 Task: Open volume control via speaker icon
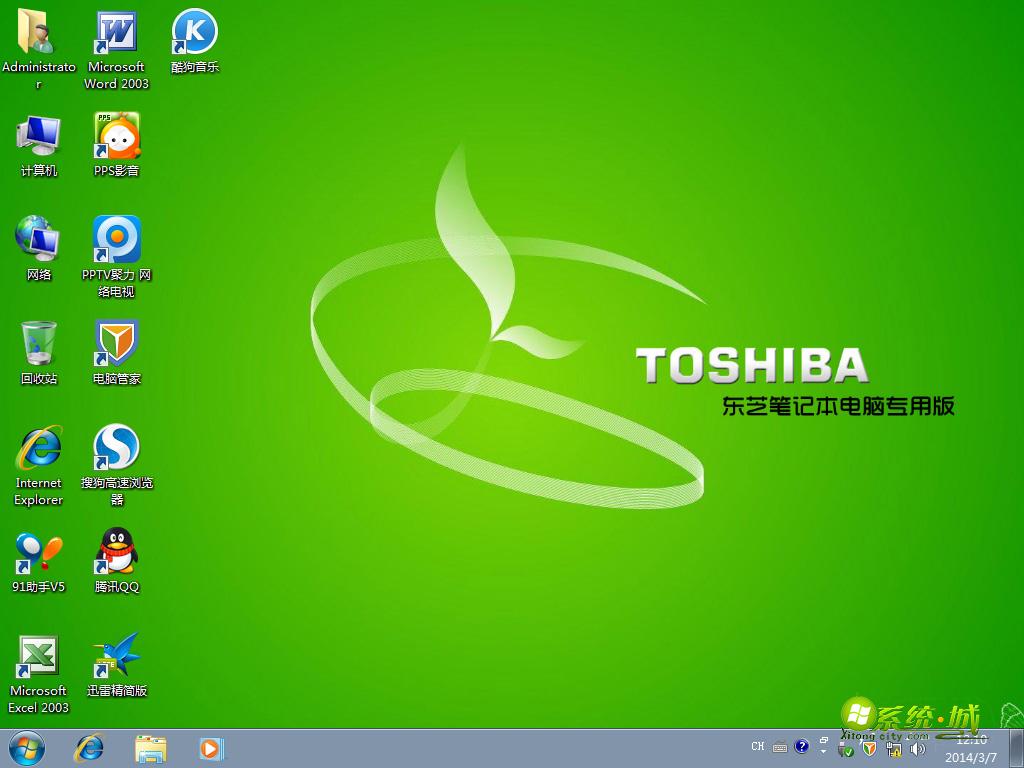pos(917,747)
